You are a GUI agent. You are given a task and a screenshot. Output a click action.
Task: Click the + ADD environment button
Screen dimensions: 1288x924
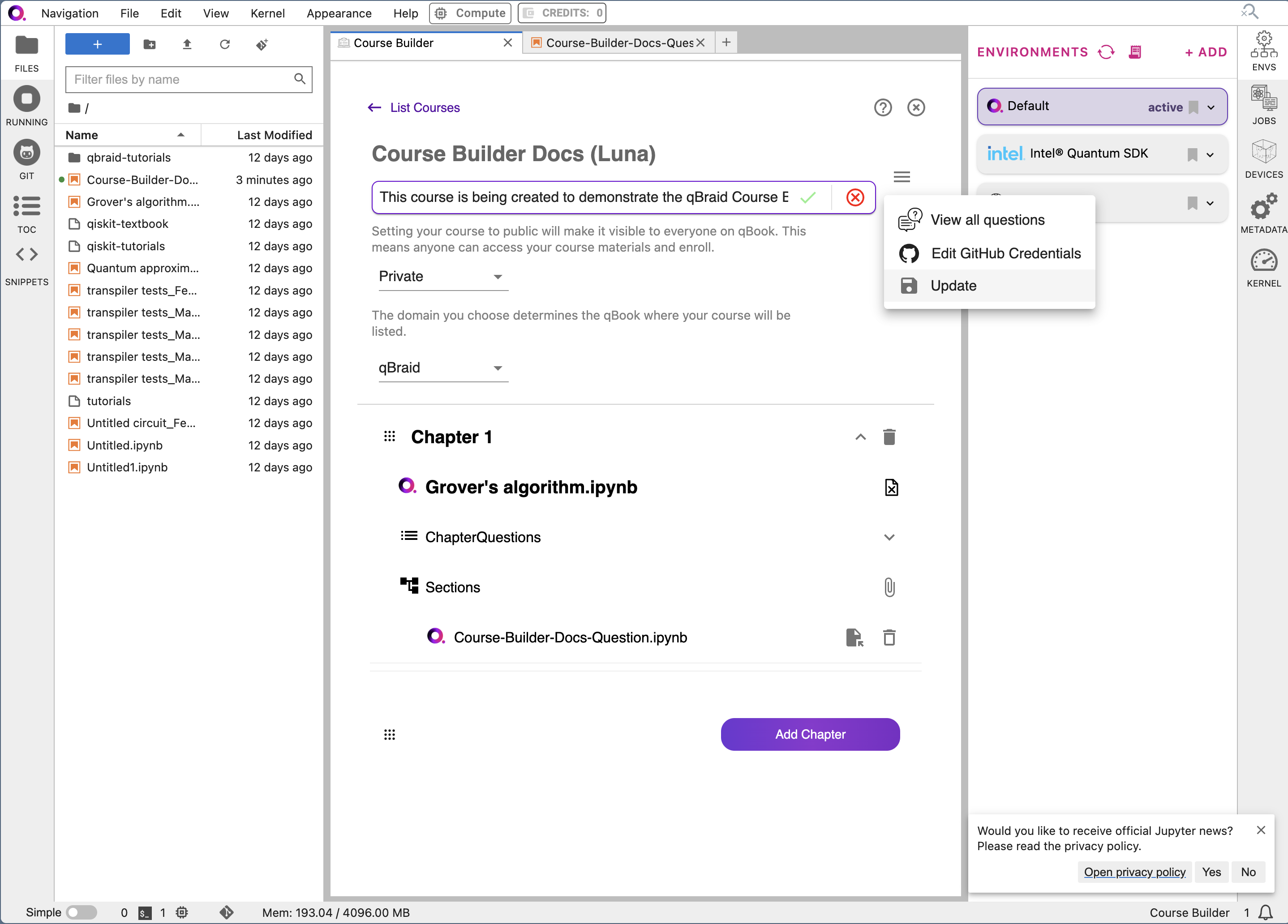point(1206,52)
